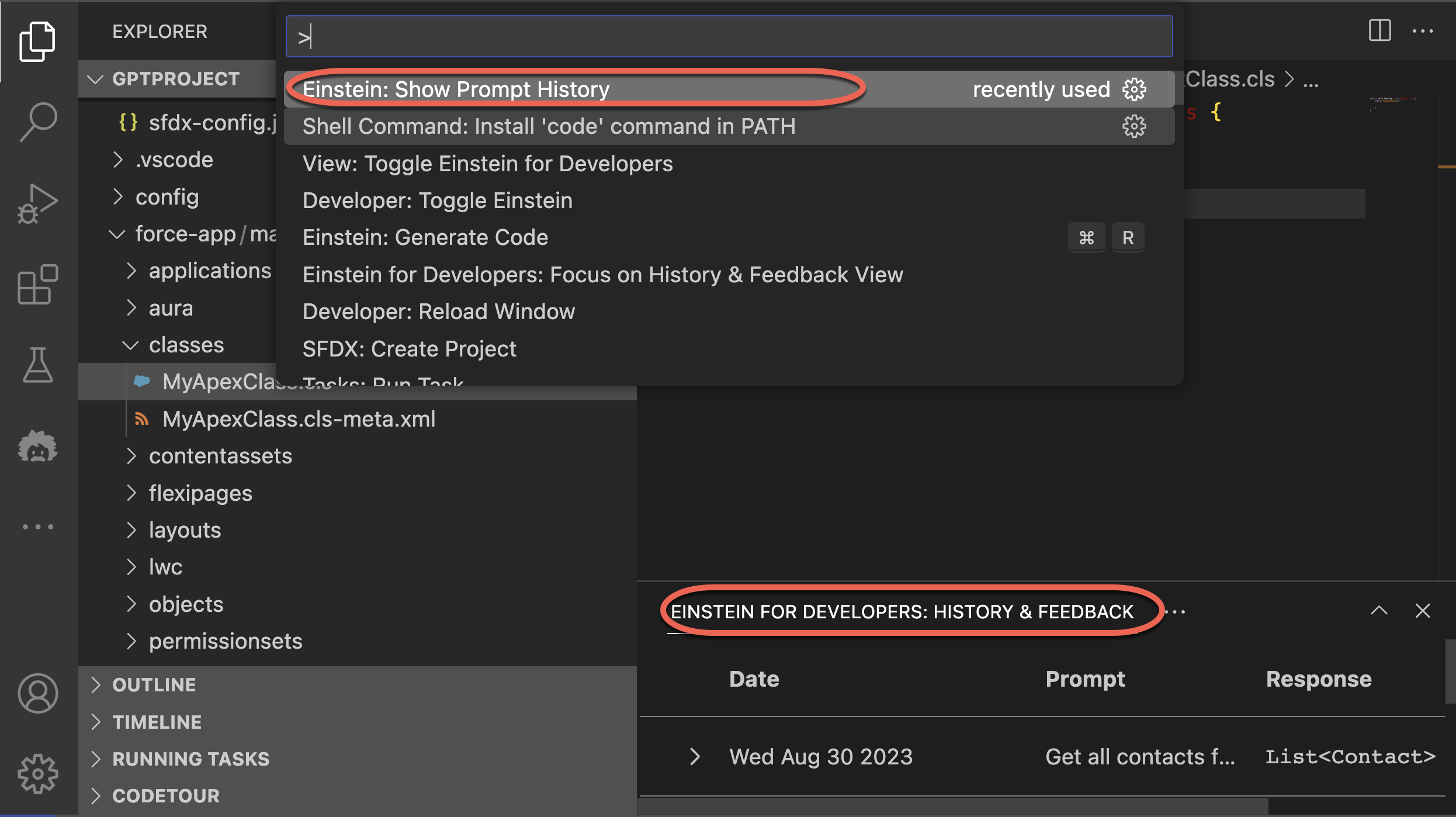Expand the OUTLINE section

coord(358,684)
